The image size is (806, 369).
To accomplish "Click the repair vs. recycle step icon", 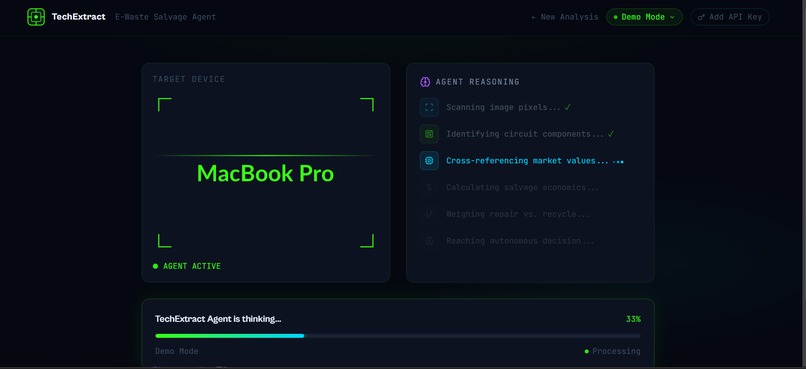I will tap(429, 214).
